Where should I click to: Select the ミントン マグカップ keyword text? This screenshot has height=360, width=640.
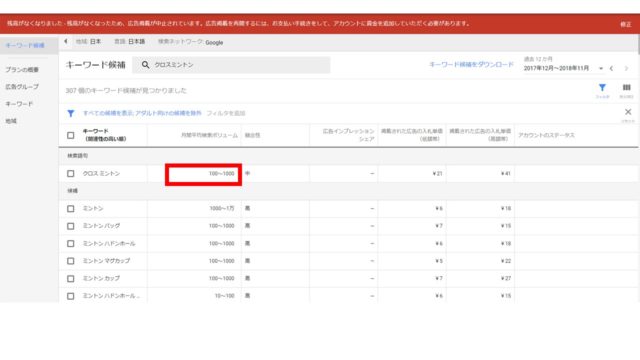point(106,261)
